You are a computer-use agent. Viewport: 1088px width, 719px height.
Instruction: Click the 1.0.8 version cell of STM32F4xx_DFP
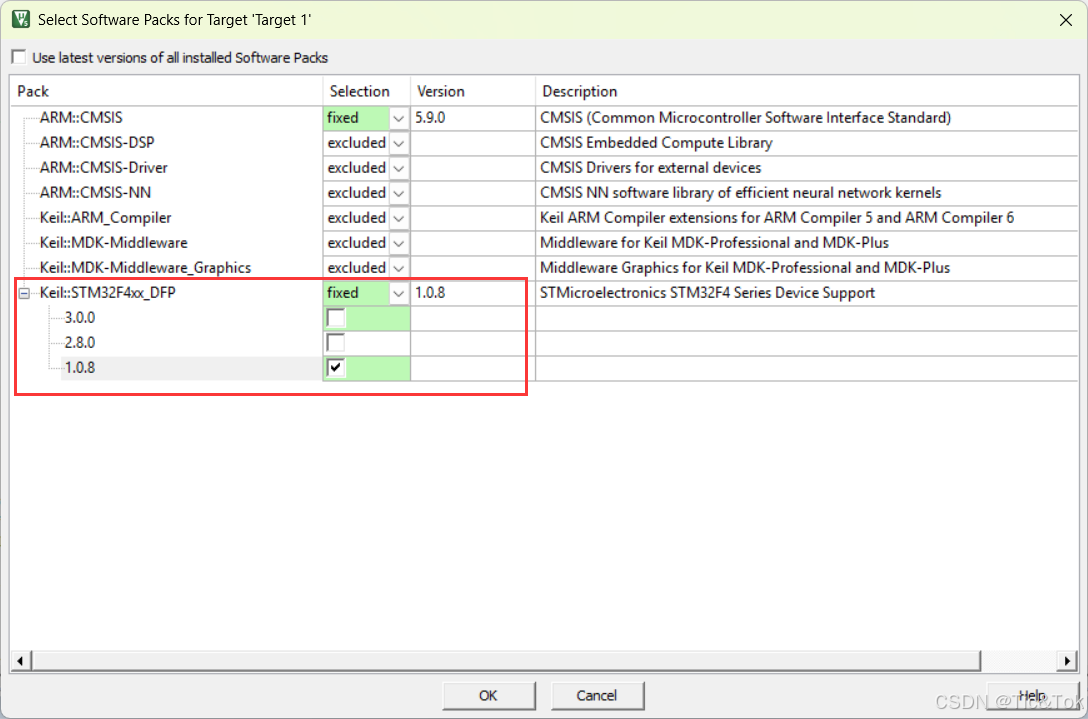point(473,293)
